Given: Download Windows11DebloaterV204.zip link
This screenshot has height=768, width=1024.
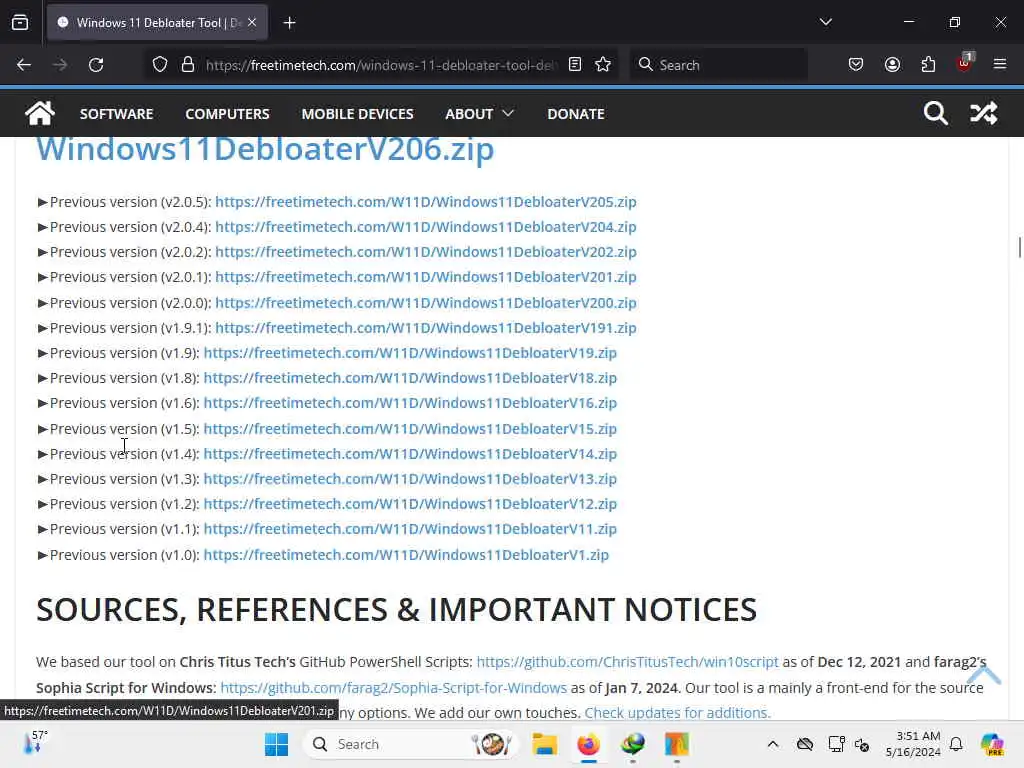Looking at the screenshot, I should (426, 227).
